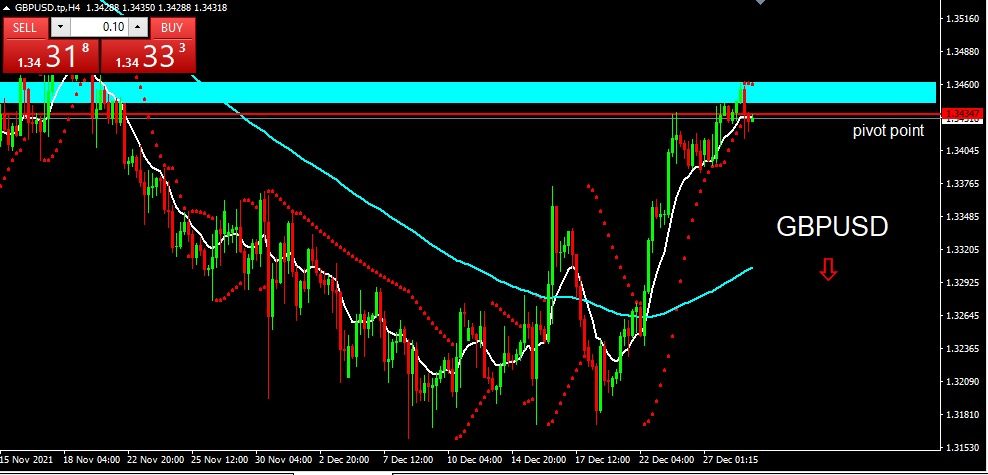Click the 1.32365 price scale label
The image size is (988, 475).
coord(962,348)
